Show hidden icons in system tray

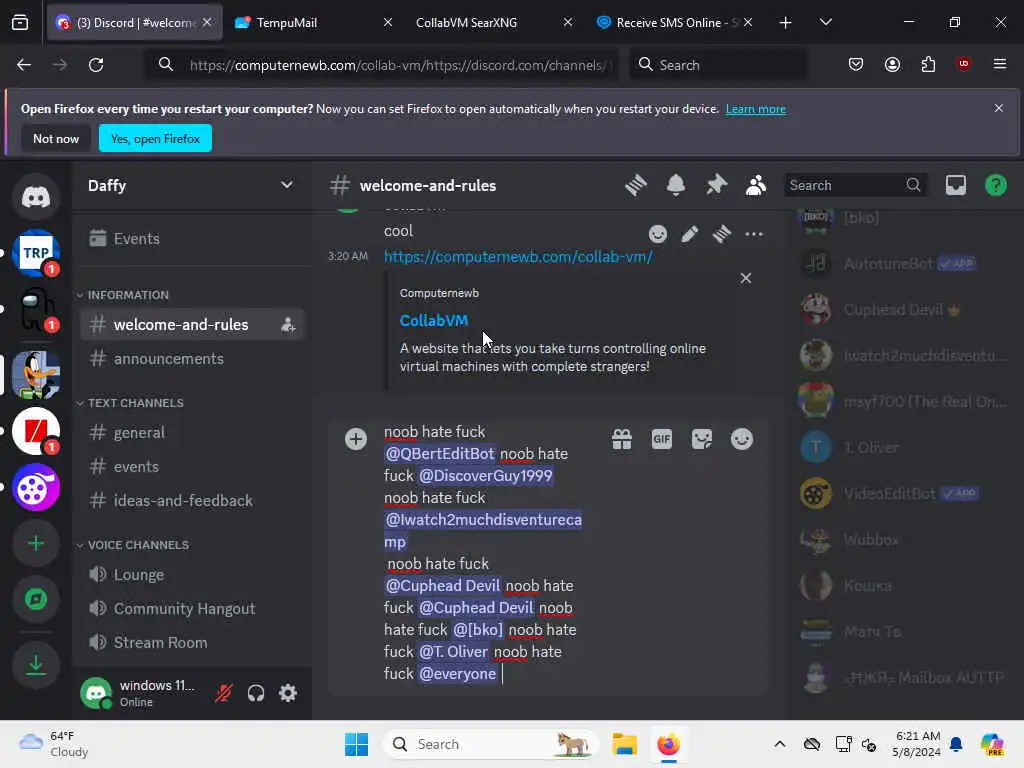click(x=780, y=744)
